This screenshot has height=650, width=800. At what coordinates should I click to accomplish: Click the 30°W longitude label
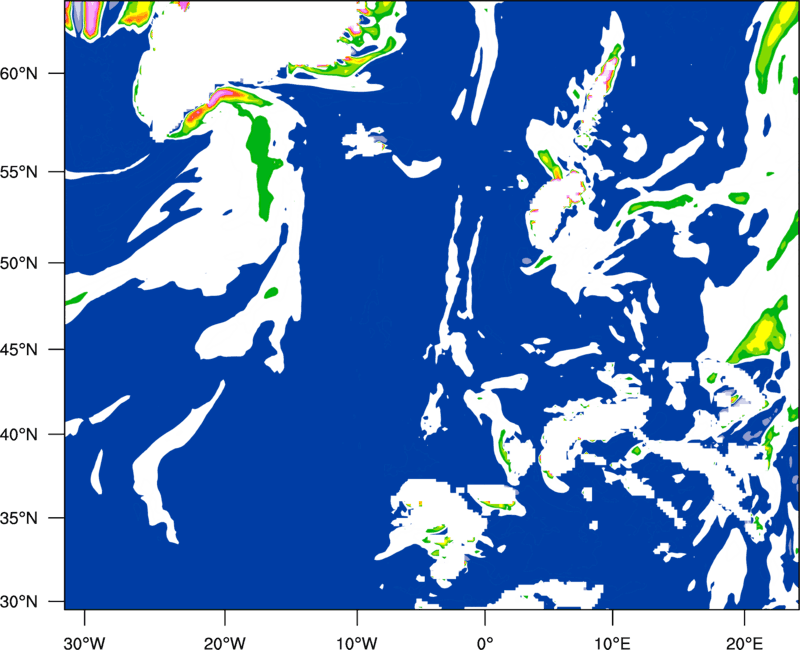click(84, 643)
